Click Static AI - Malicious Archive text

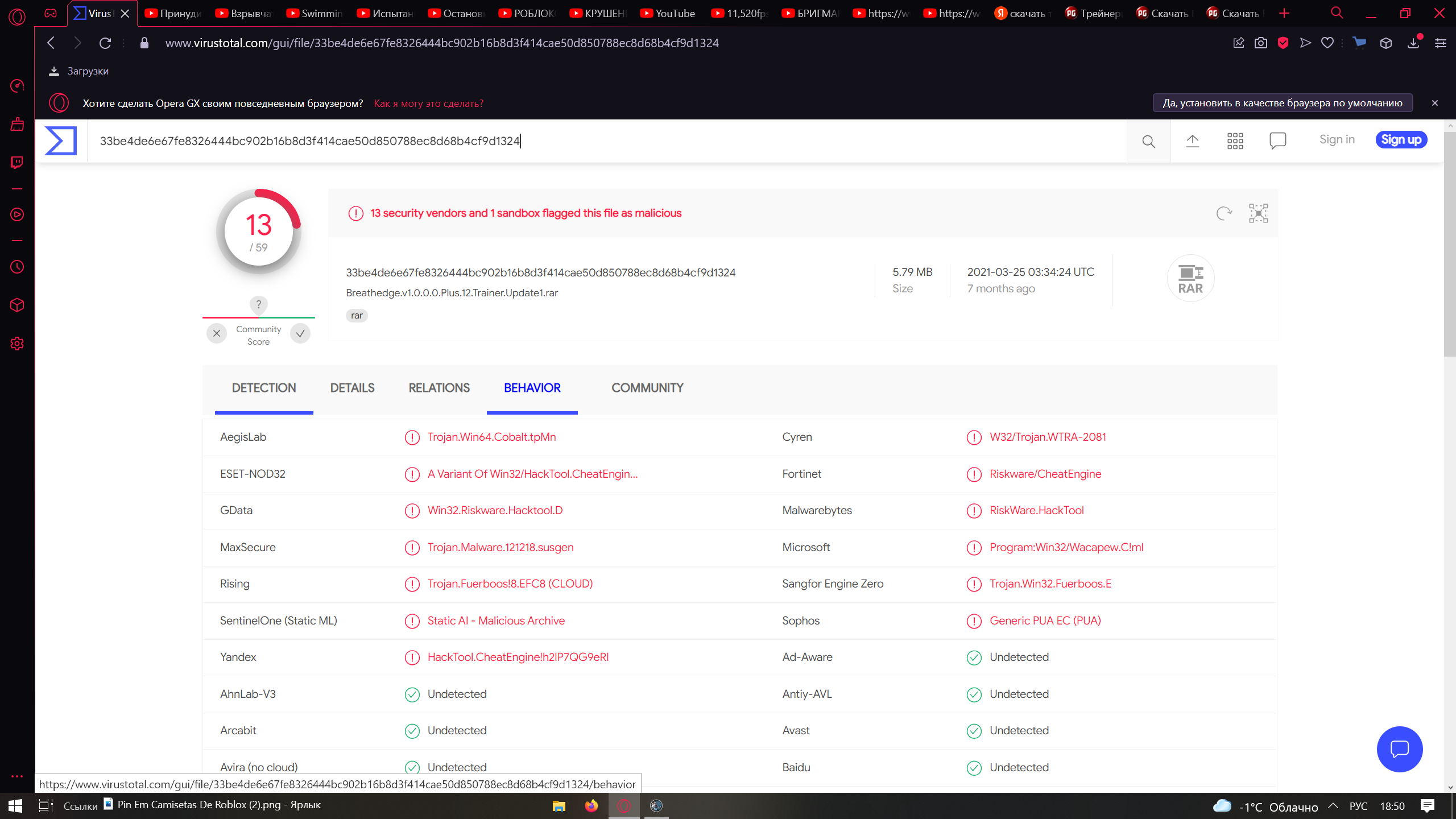point(496,621)
